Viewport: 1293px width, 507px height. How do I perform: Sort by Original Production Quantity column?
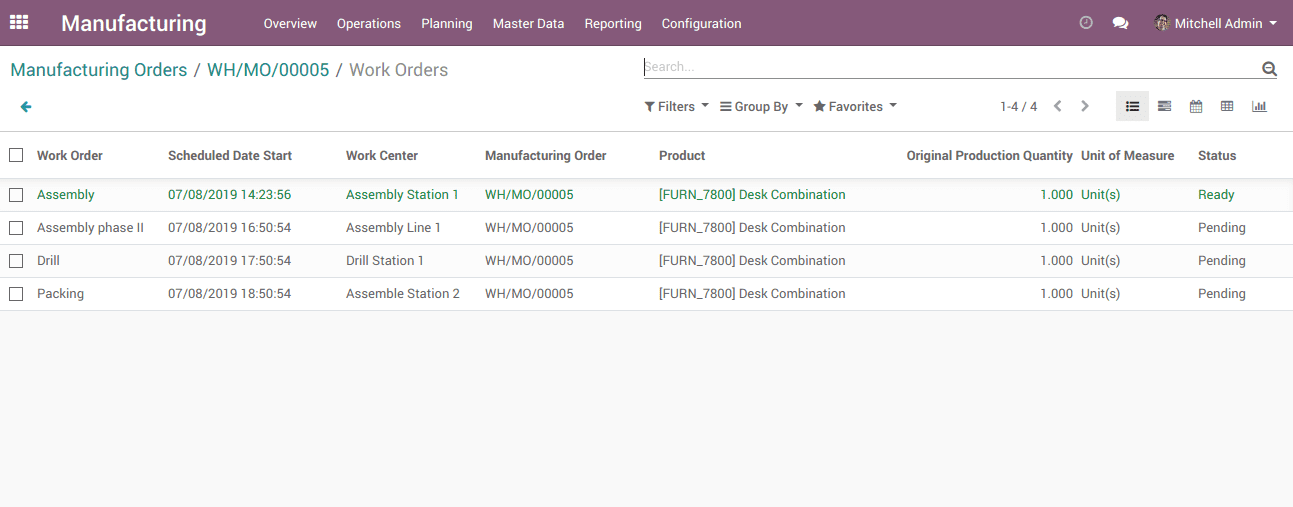(990, 155)
